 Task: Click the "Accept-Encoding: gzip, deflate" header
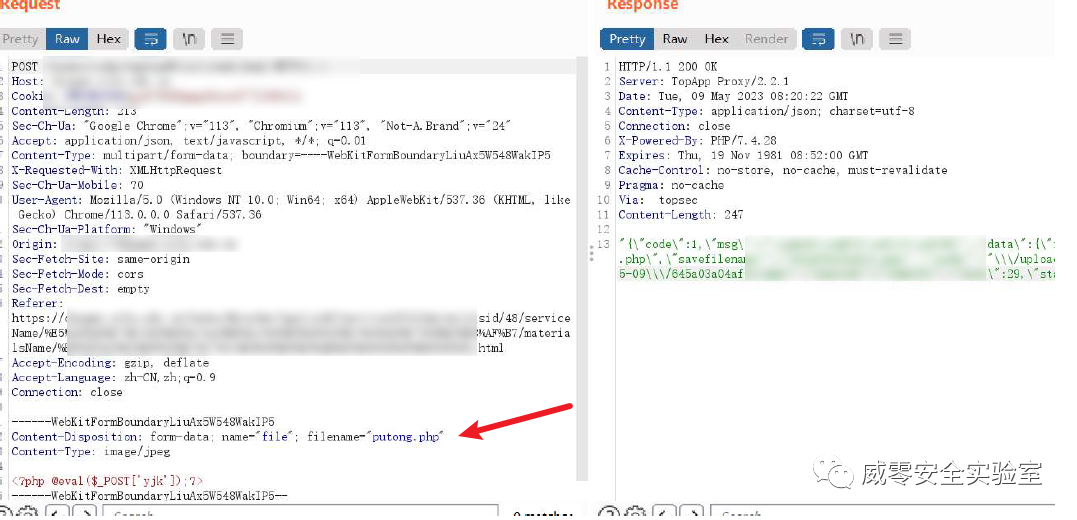pyautogui.click(x=110, y=363)
